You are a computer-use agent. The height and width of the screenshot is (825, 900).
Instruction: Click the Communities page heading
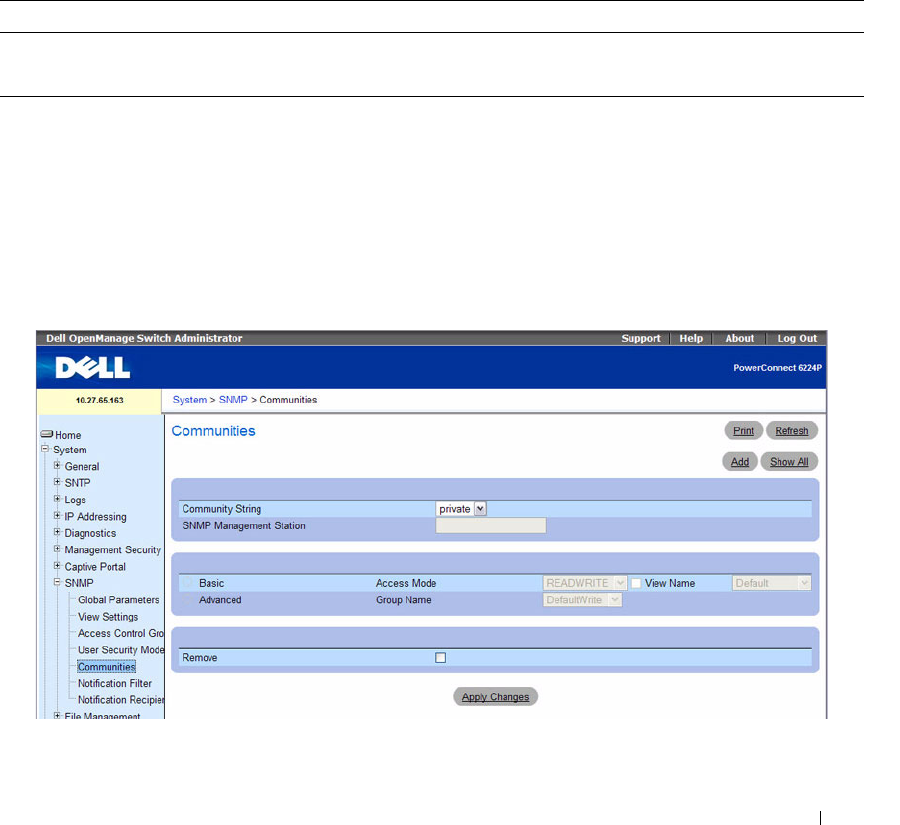(x=214, y=431)
